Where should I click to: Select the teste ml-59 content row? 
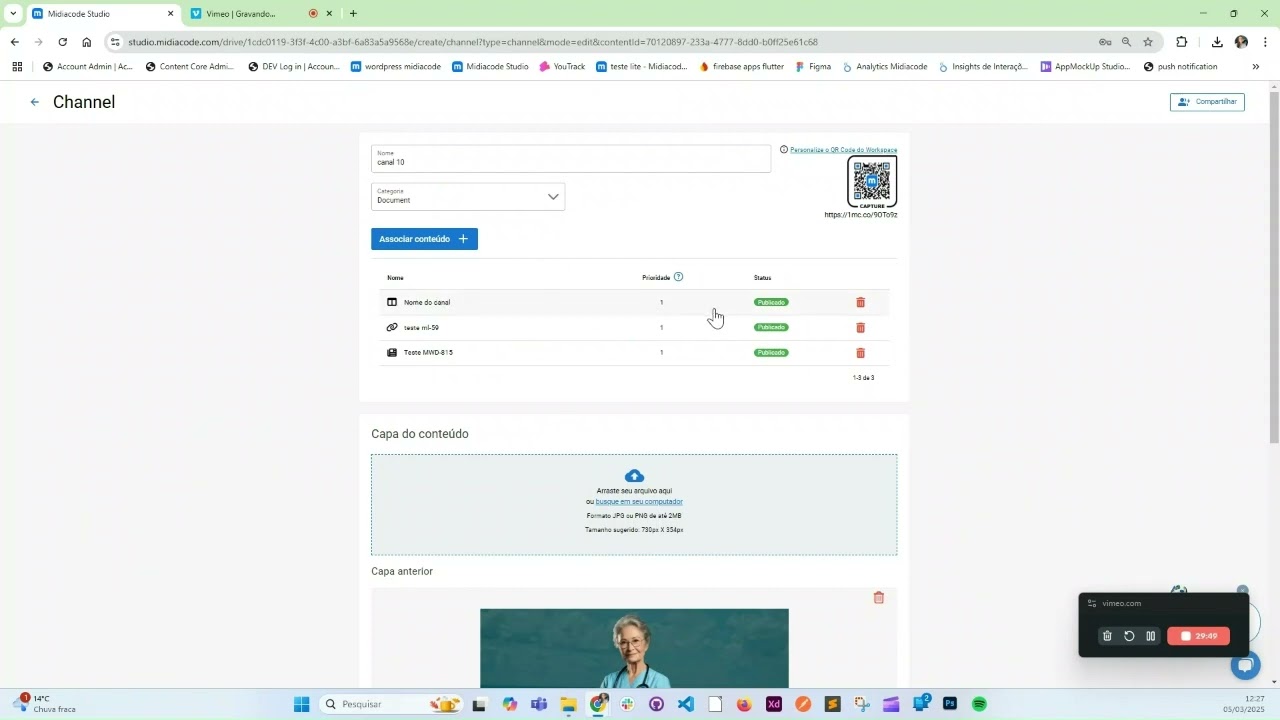tap(634, 327)
